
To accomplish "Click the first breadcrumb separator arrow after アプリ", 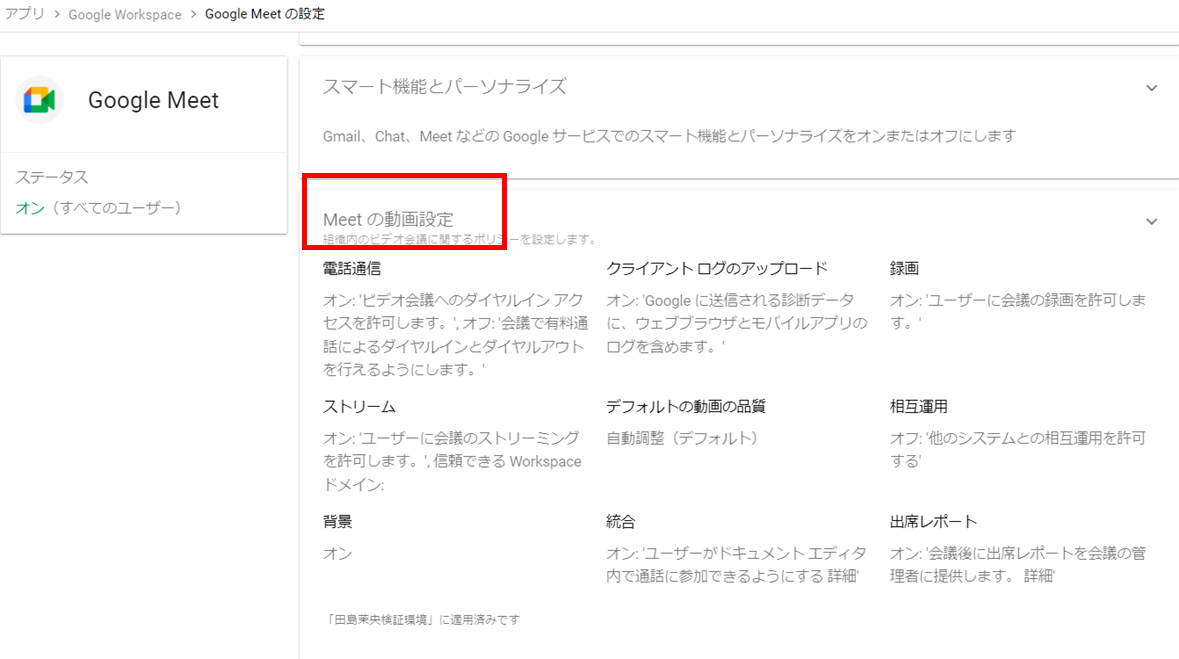I will 57,14.
